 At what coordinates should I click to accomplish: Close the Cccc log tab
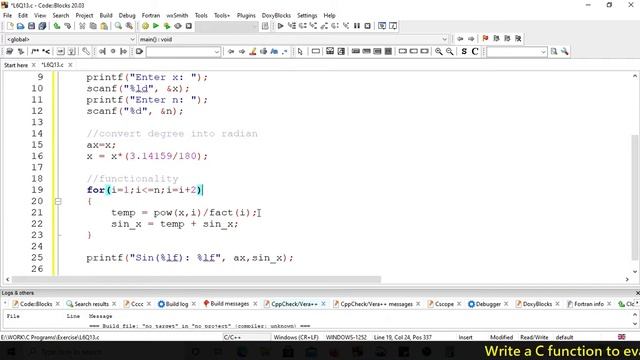tap(149, 304)
